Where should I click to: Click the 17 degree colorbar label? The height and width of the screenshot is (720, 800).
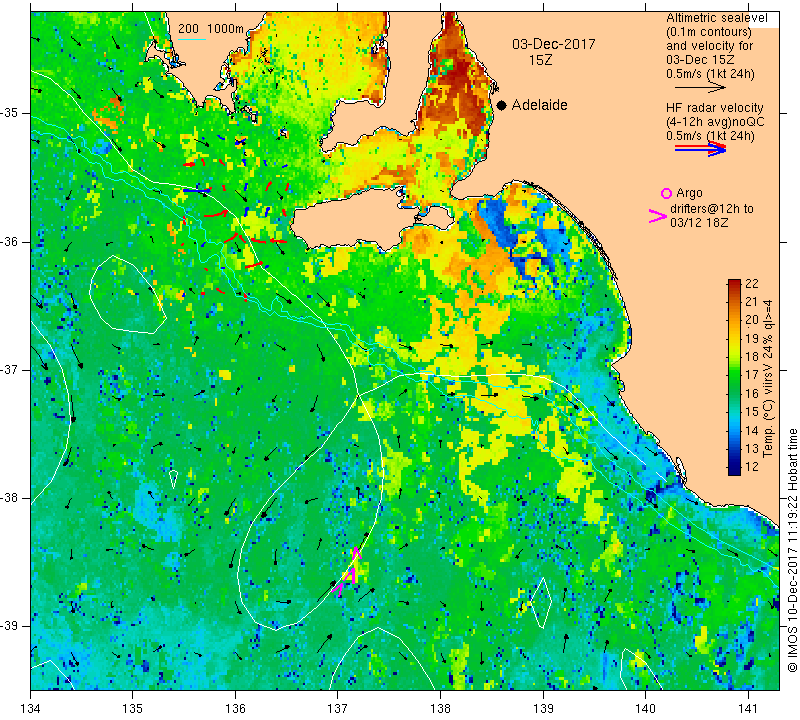[752, 375]
